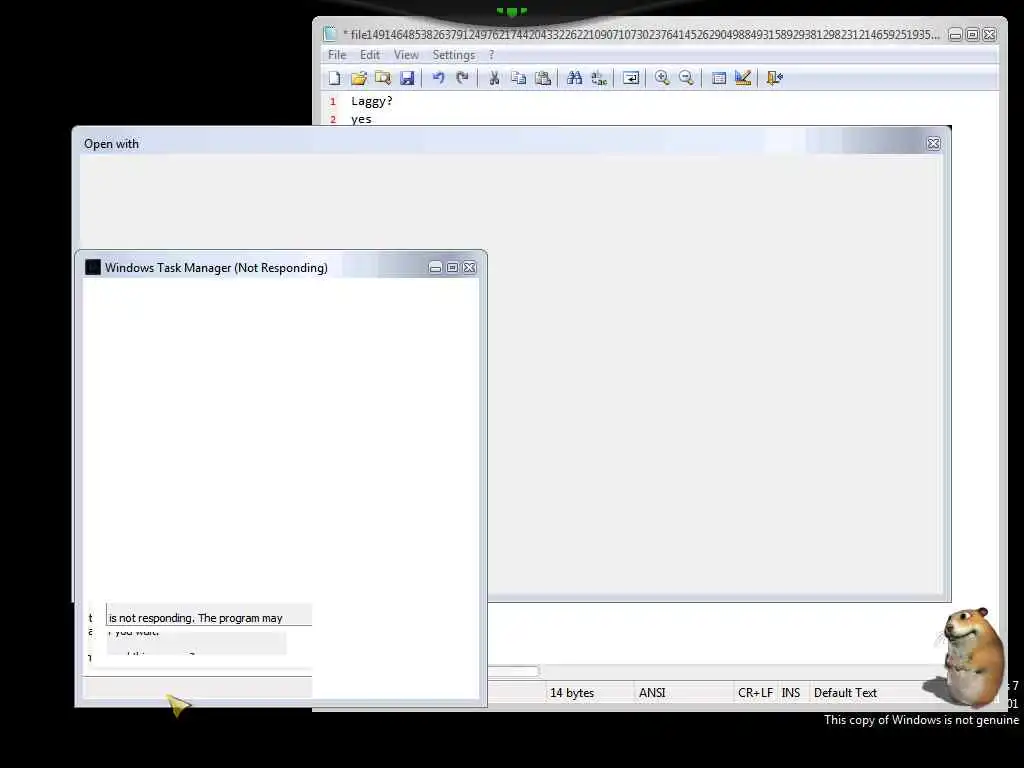Click the Windows Task Manager title icon
The image size is (1024, 768).
tap(93, 267)
